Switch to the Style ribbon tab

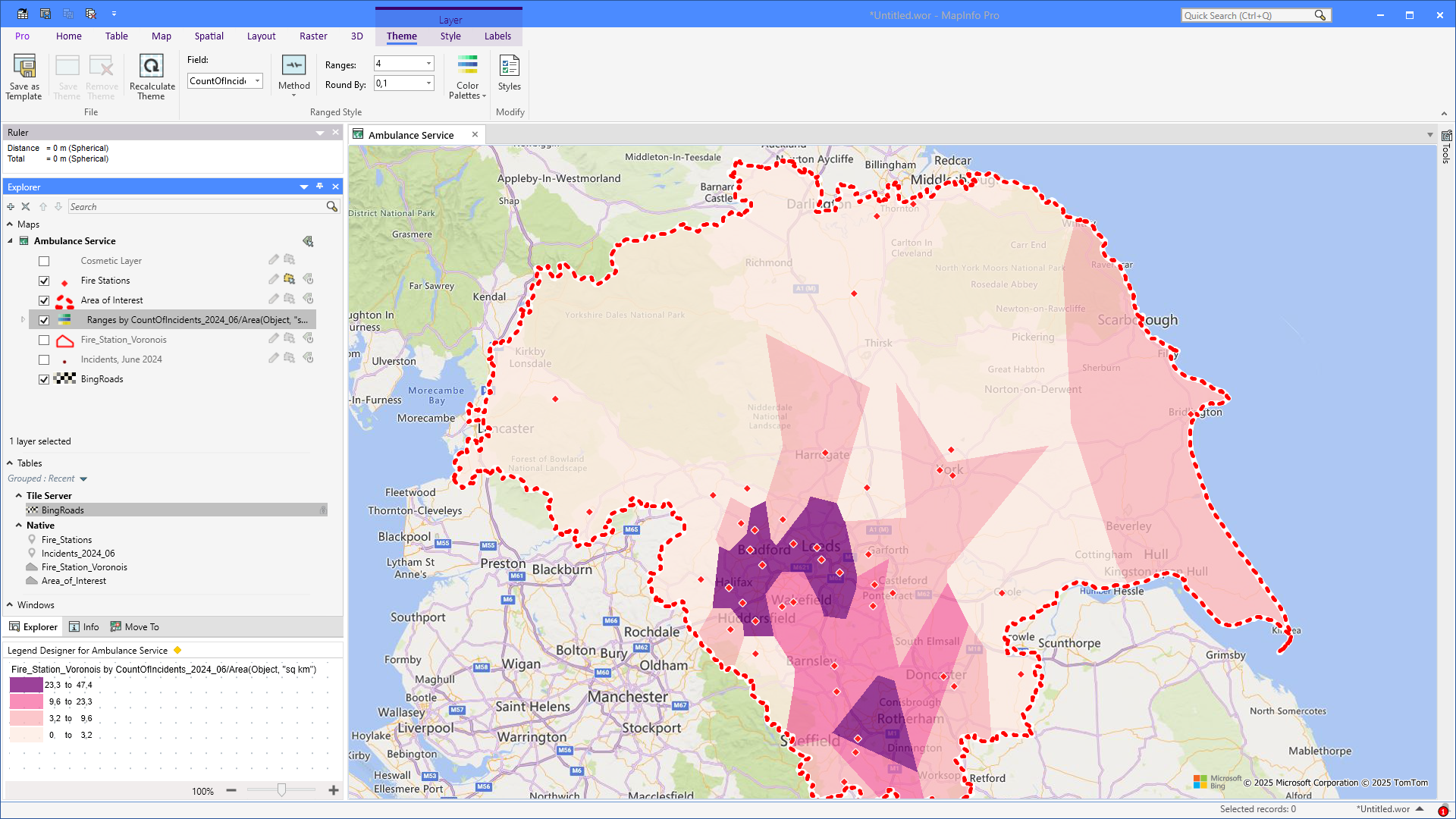click(x=450, y=36)
